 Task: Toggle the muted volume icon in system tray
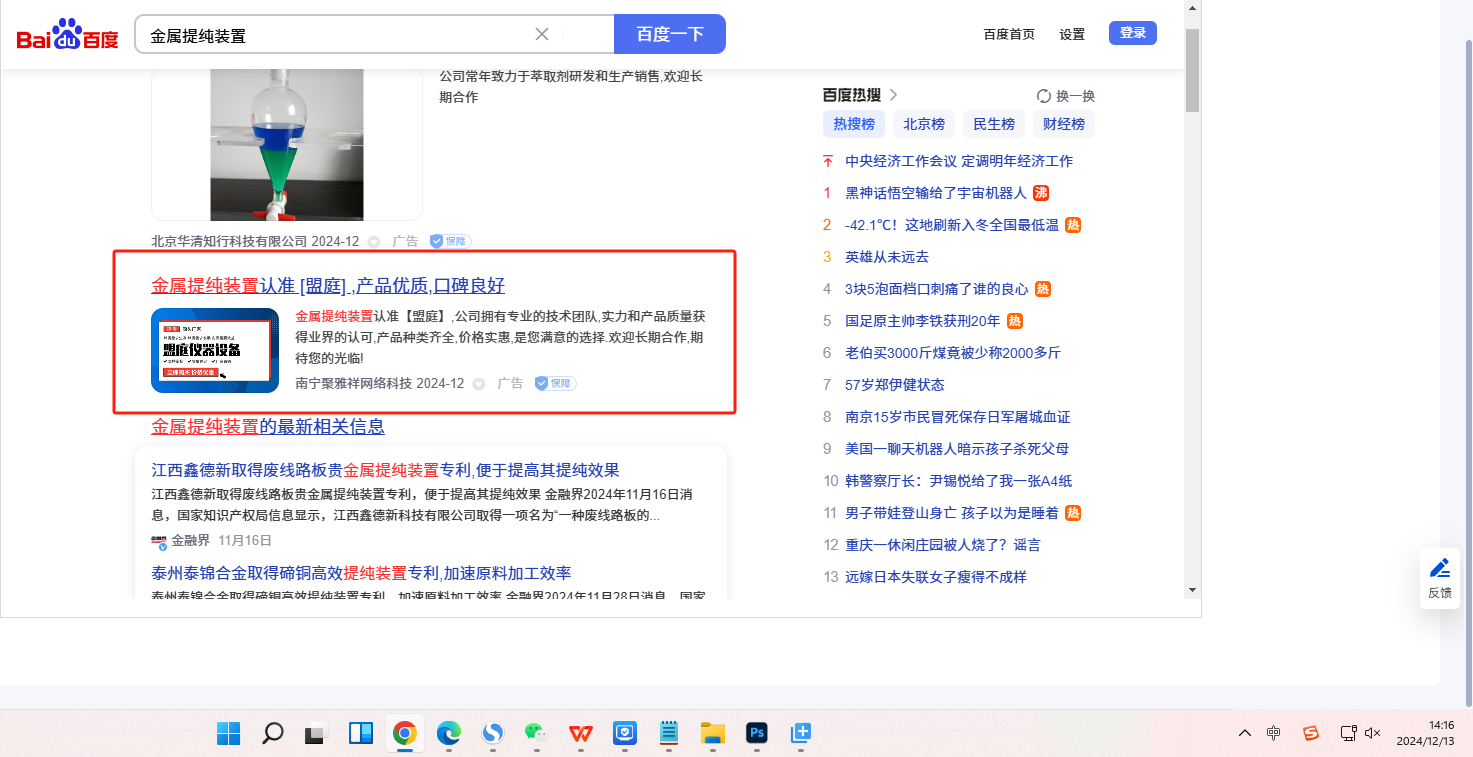(1372, 733)
